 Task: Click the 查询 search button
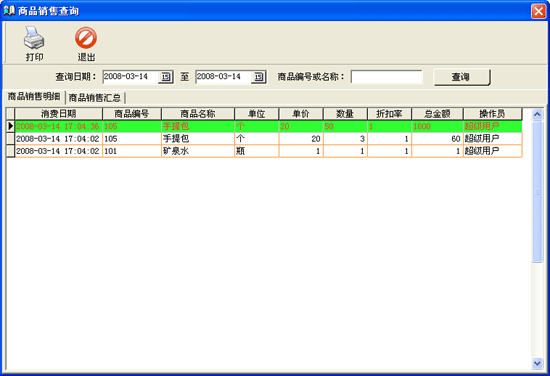point(462,77)
